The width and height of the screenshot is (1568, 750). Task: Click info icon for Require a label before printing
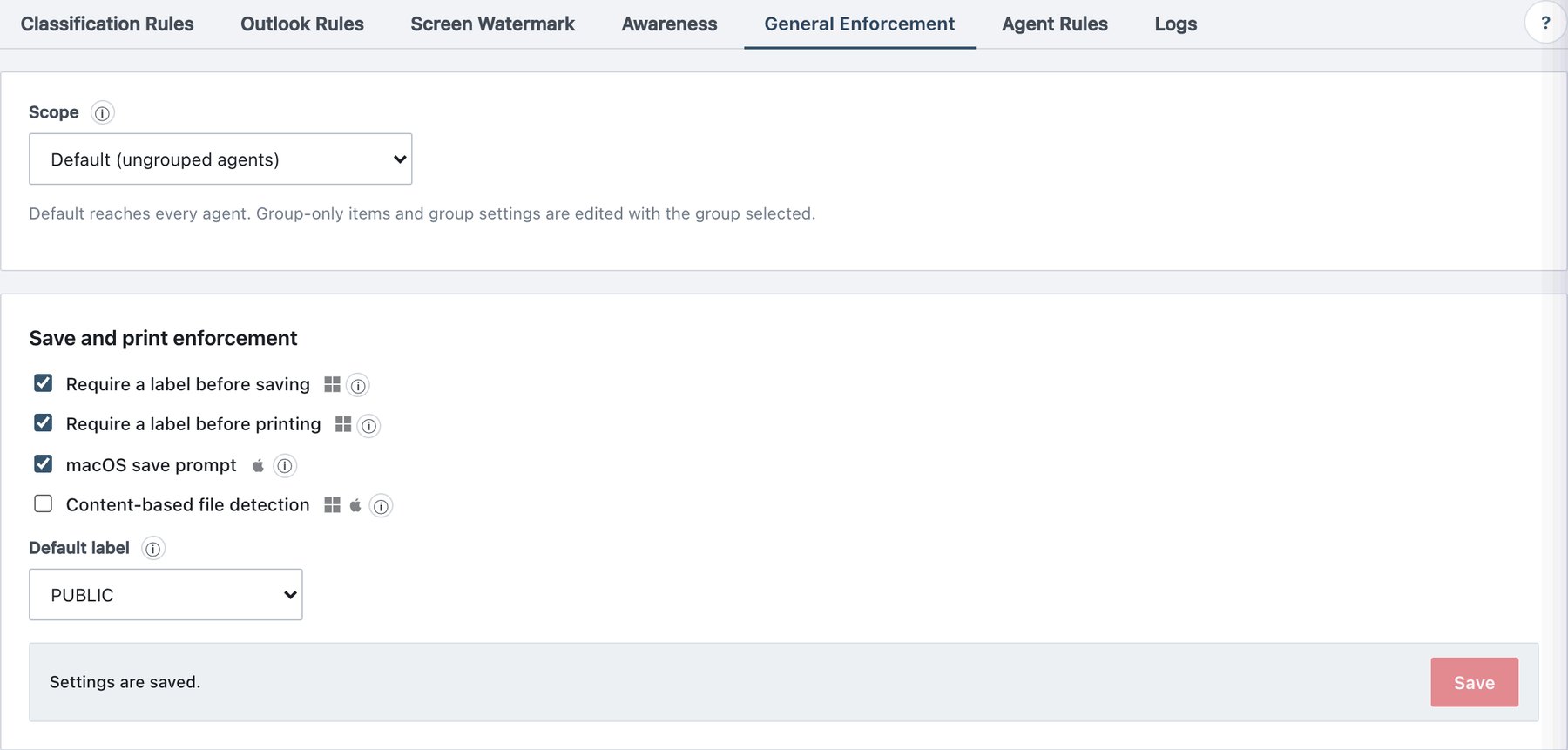coord(369,426)
